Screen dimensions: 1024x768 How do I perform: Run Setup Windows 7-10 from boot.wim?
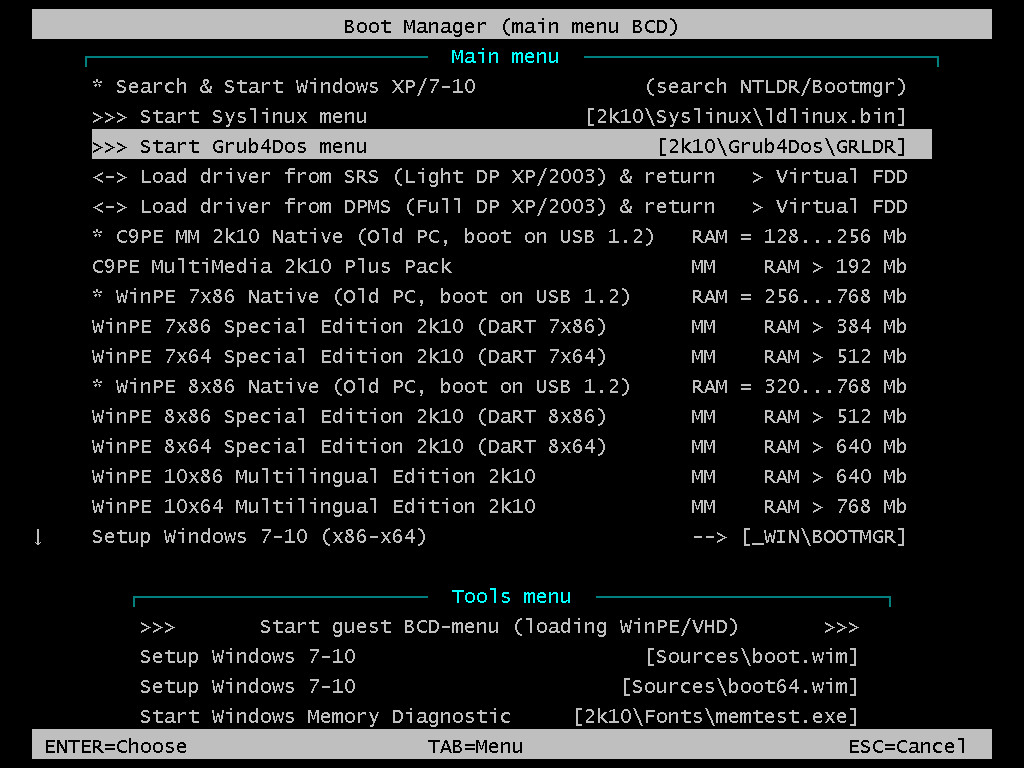[250, 656]
